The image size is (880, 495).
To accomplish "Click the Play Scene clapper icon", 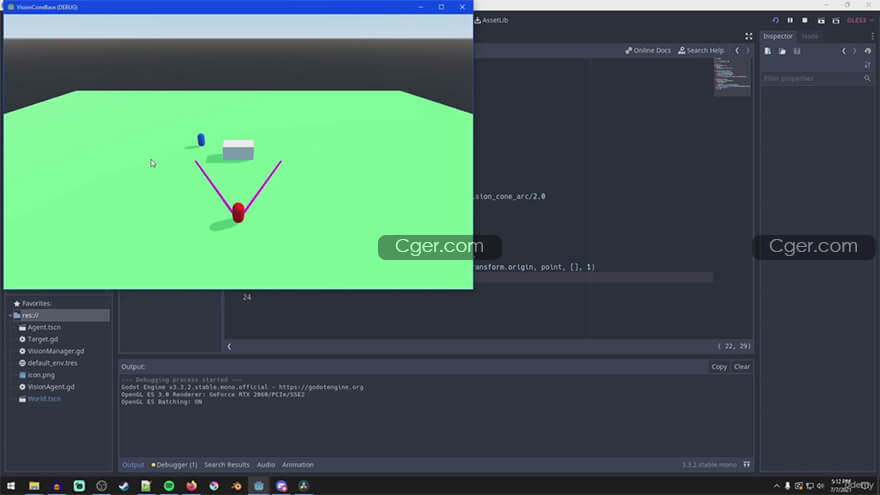I will click(x=821, y=20).
